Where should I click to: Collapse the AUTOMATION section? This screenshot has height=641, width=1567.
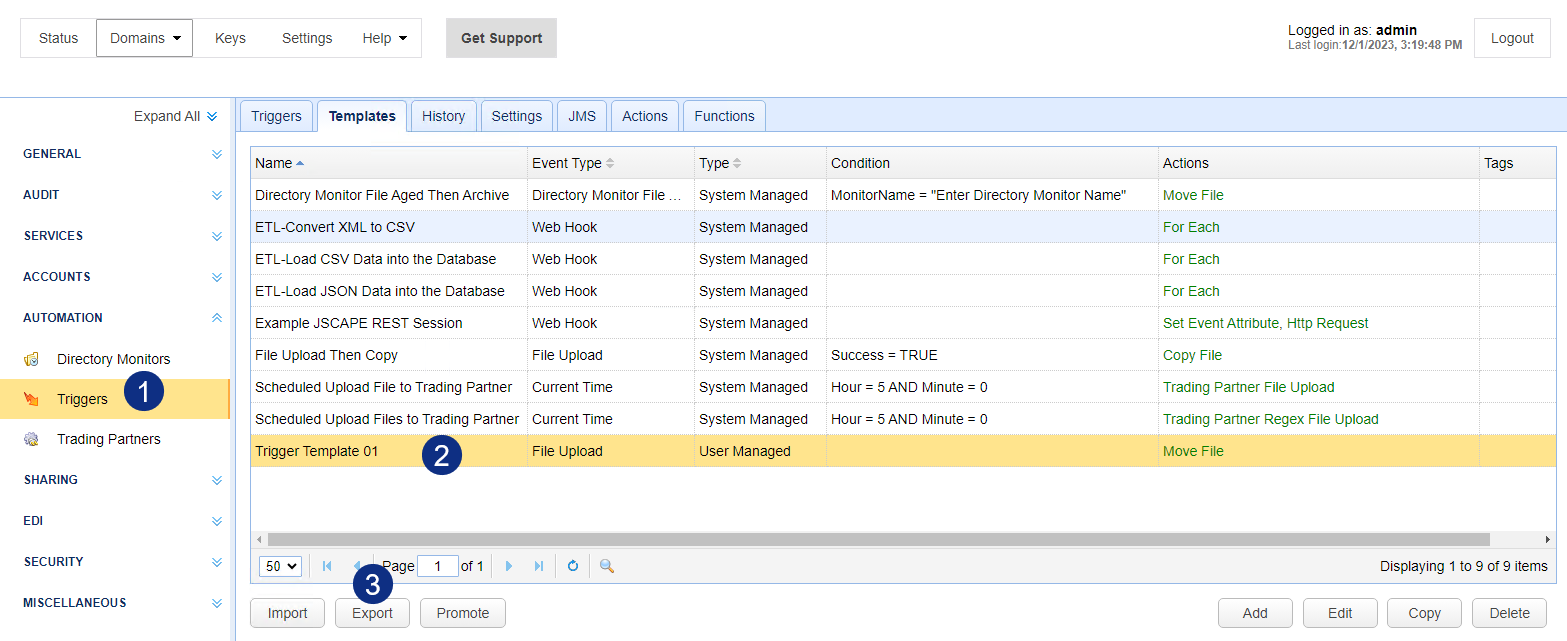216,318
